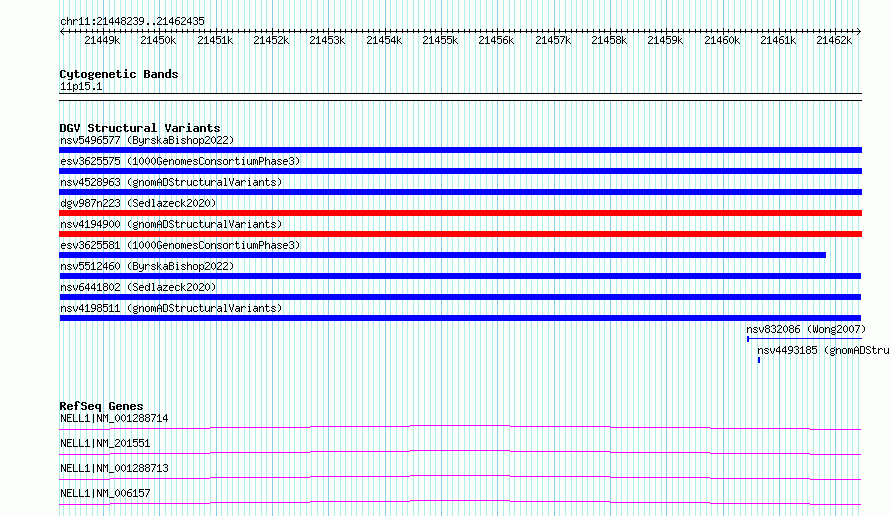Click the nsv4528963 (gnomADStructuralVariants) label
Viewport: 890px width, 516px height.
point(171,182)
